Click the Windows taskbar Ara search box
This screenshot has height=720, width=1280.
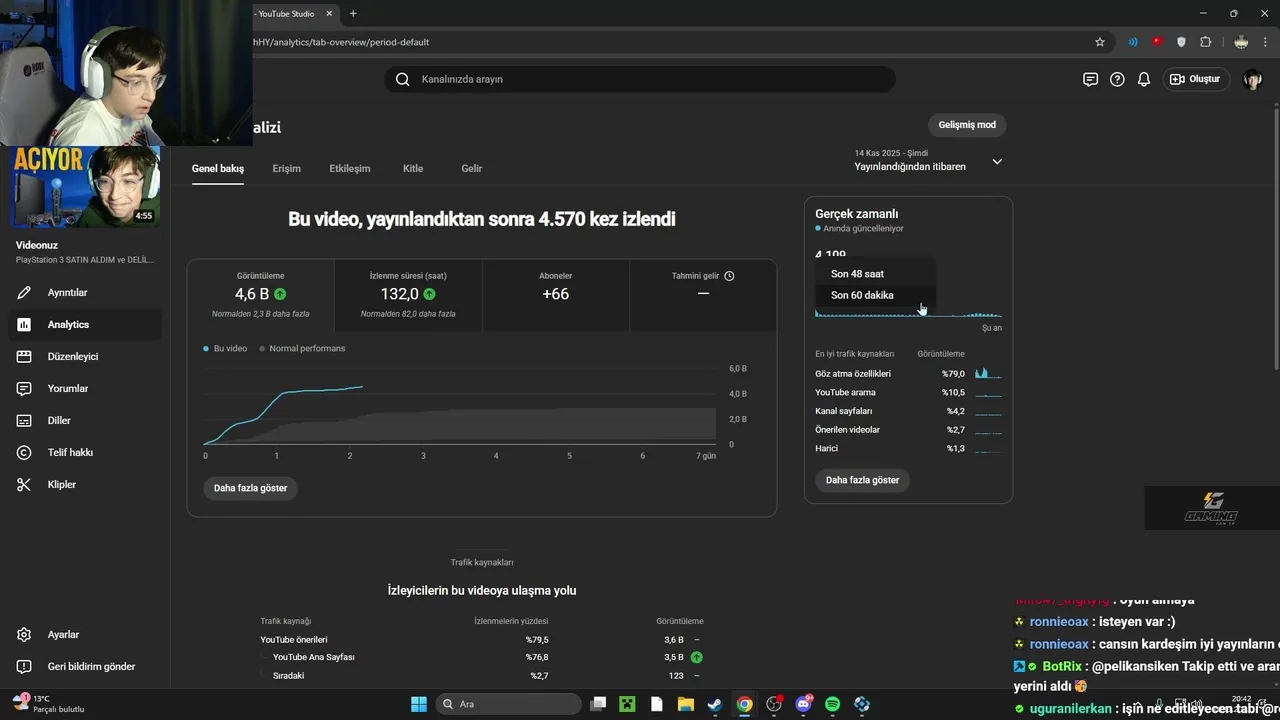click(x=508, y=704)
